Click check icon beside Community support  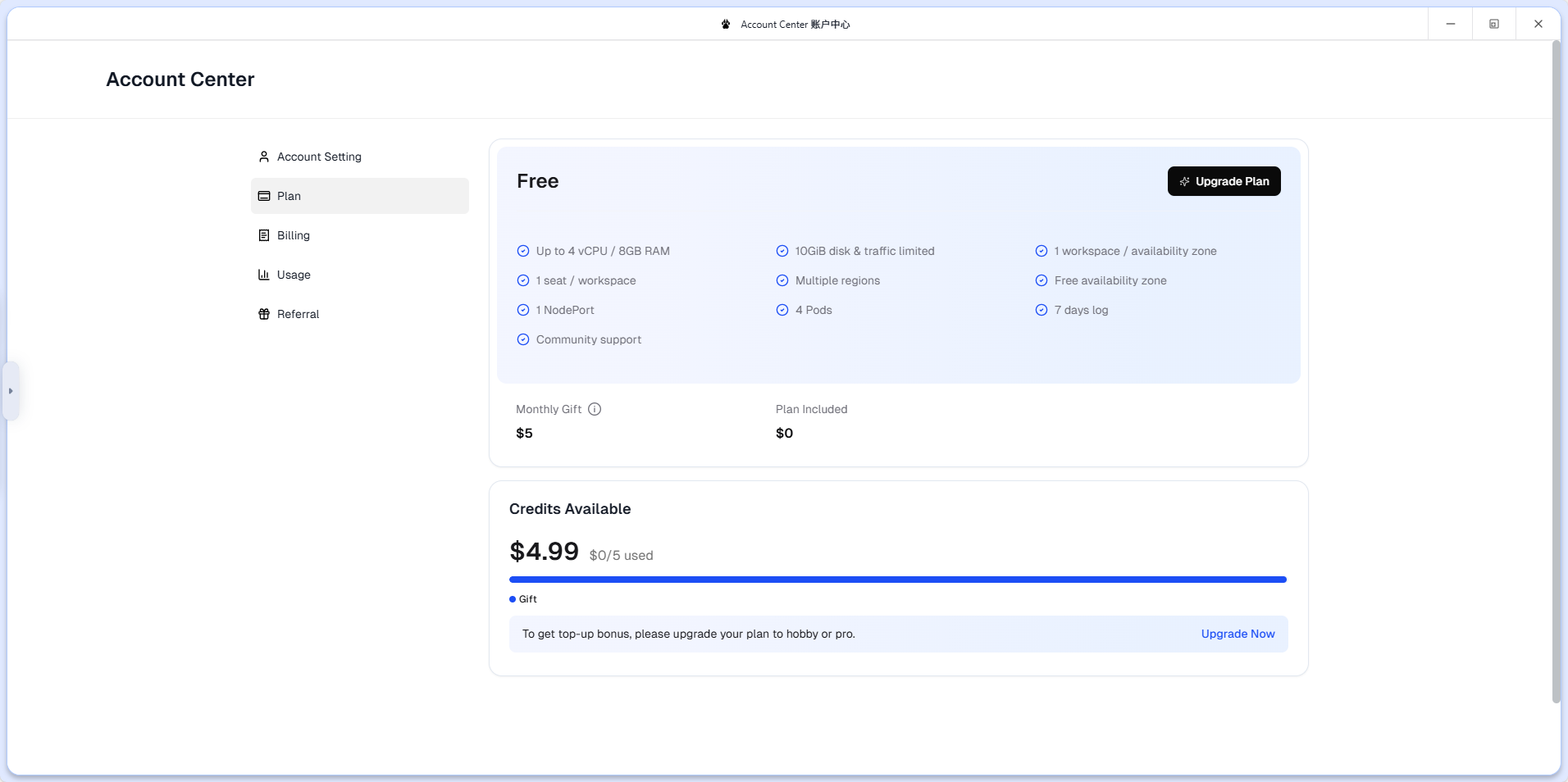(x=523, y=339)
